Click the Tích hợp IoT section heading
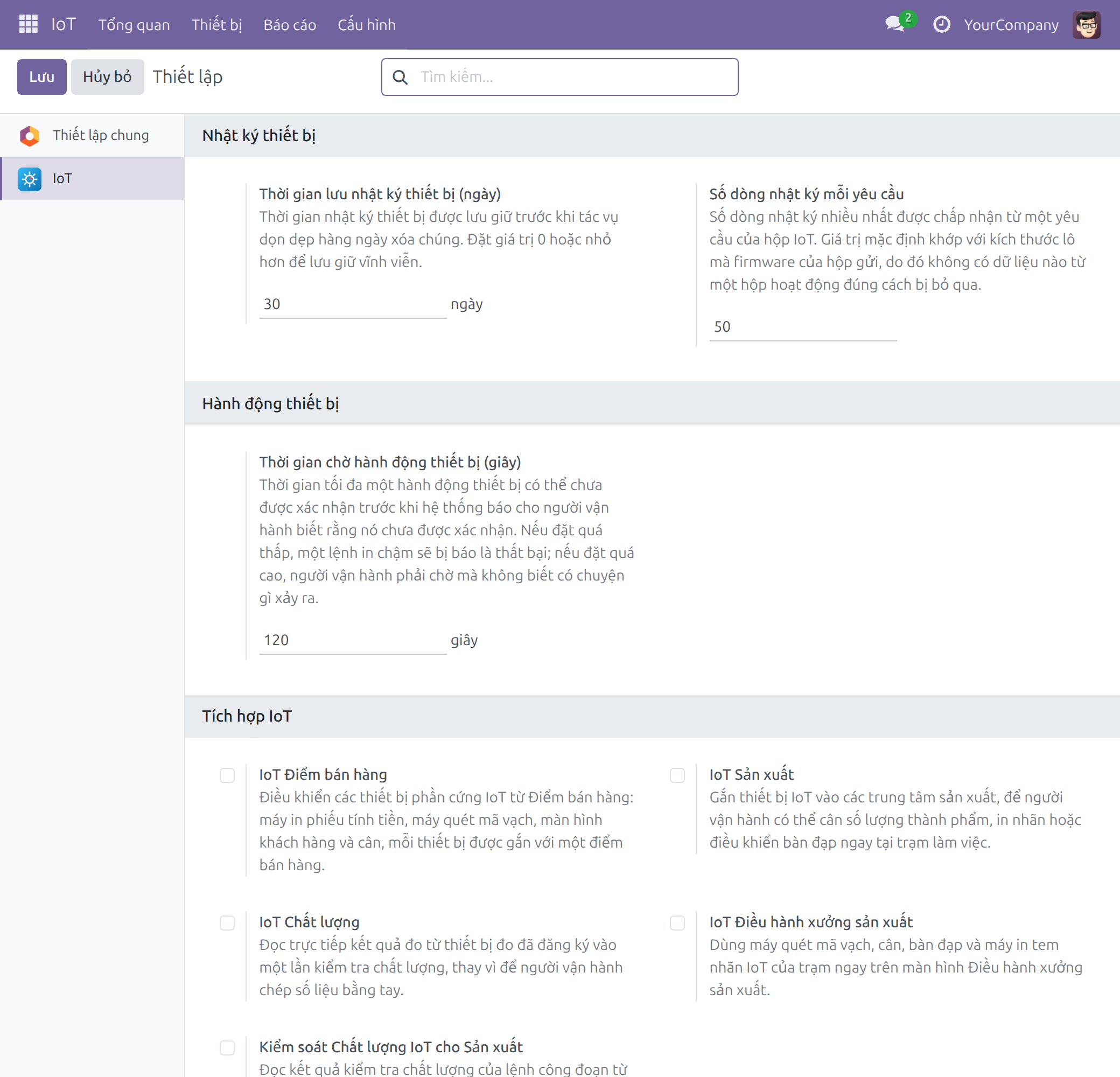Screen dimensions: 1120x1077 (247, 716)
